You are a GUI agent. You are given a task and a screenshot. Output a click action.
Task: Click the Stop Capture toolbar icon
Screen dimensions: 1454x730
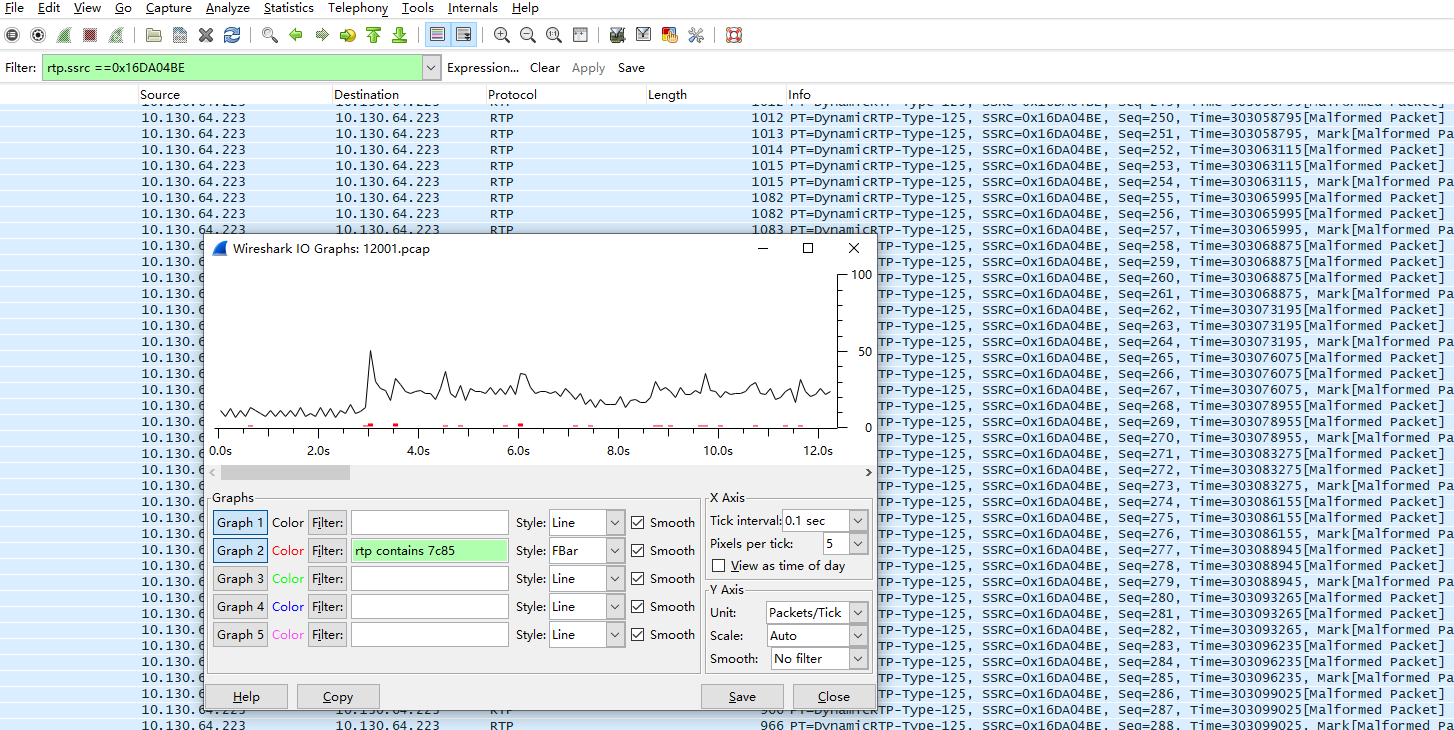coord(89,35)
